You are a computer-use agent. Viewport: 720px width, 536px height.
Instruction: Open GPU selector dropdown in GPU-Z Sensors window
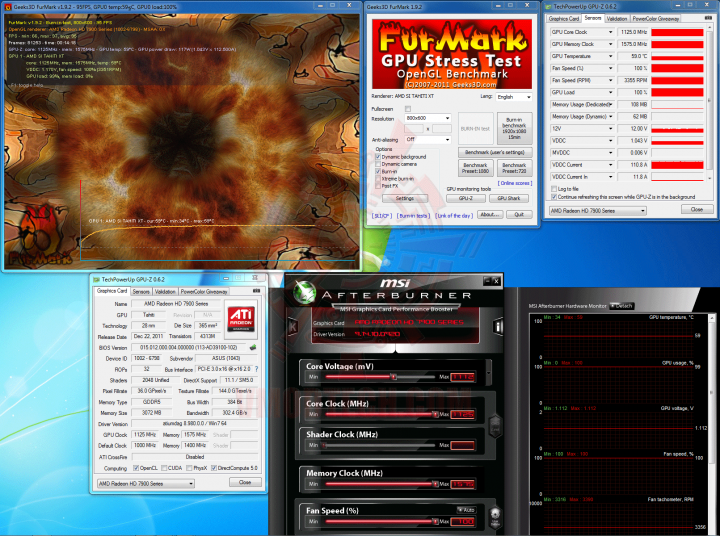598,211
